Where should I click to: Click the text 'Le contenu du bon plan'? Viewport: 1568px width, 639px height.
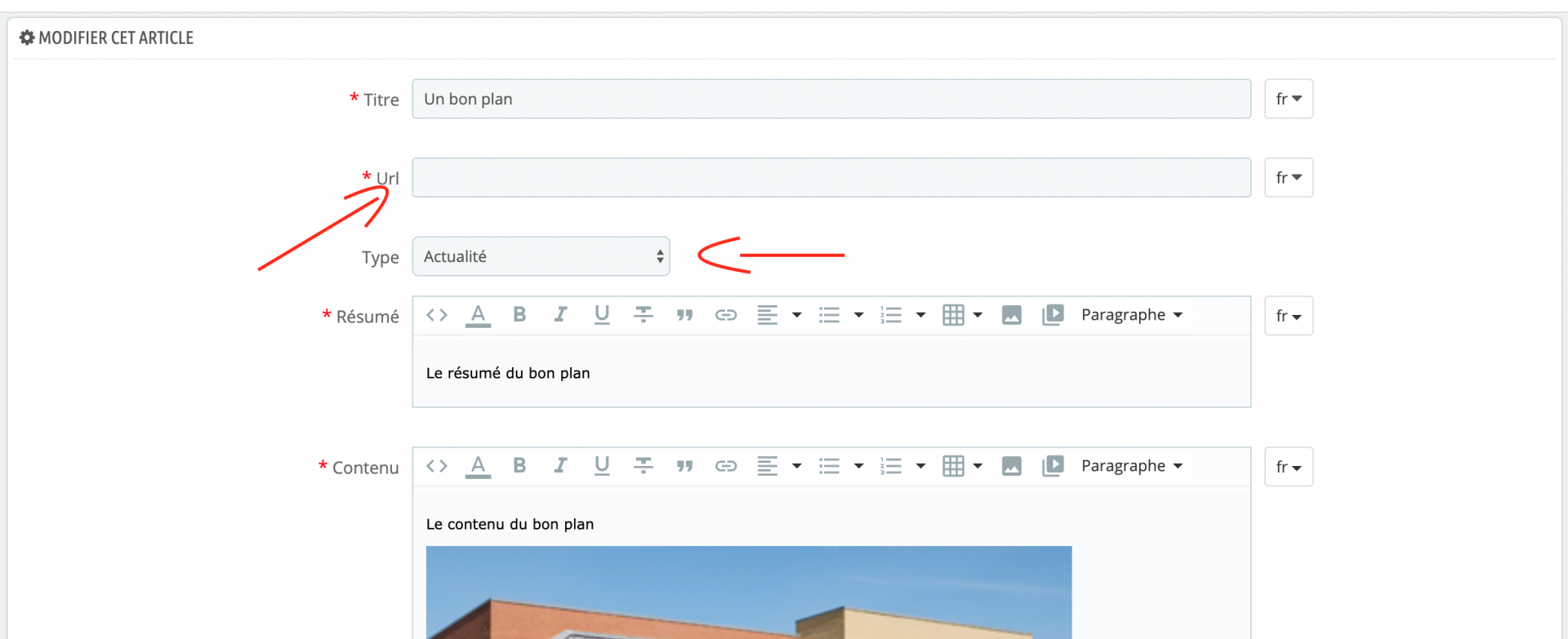tap(510, 524)
